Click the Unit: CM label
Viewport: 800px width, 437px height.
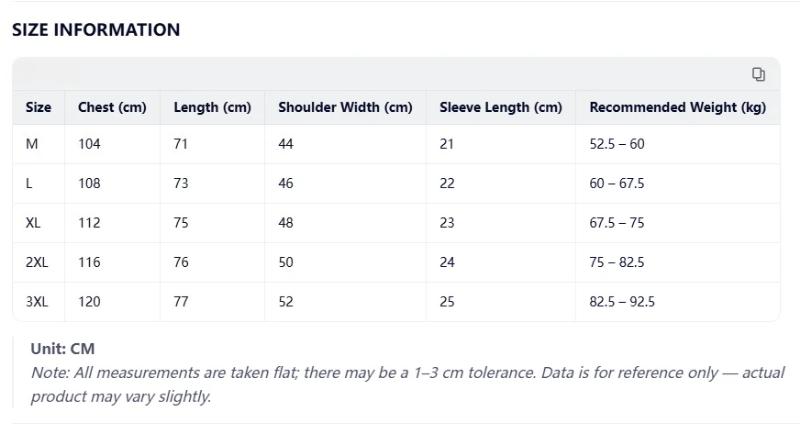point(62,349)
